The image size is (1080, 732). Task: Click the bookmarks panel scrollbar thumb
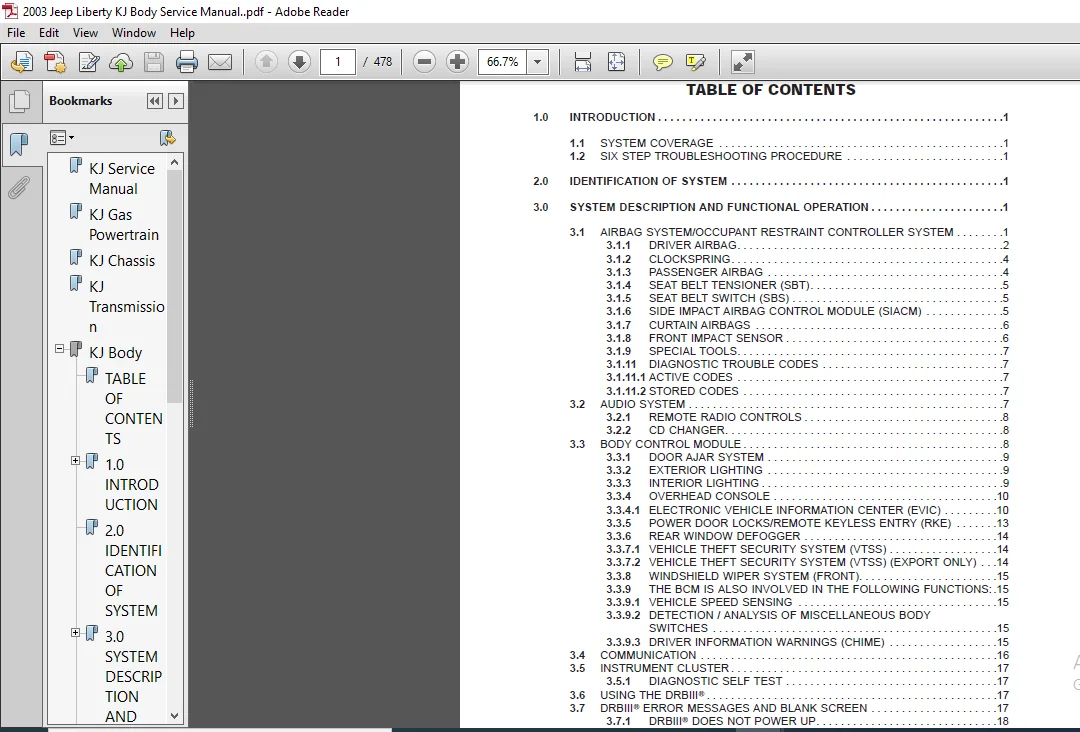coord(174,286)
